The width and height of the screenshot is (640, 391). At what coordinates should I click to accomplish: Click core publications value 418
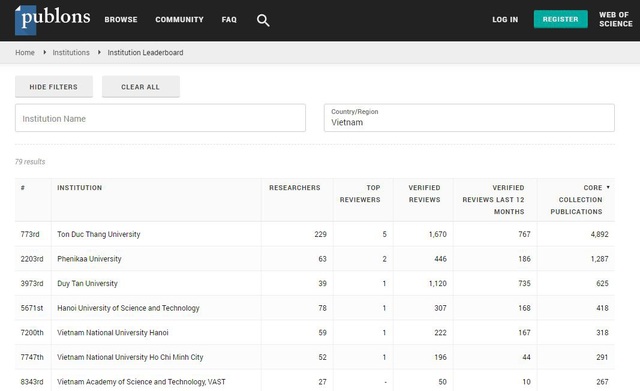point(602,308)
